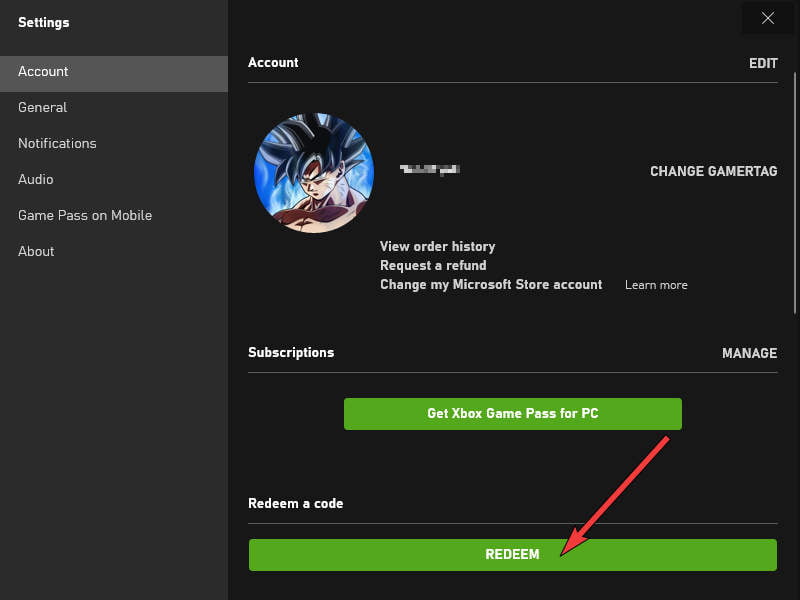Open MANAGE under Subscriptions
The image size is (800, 600).
749,353
